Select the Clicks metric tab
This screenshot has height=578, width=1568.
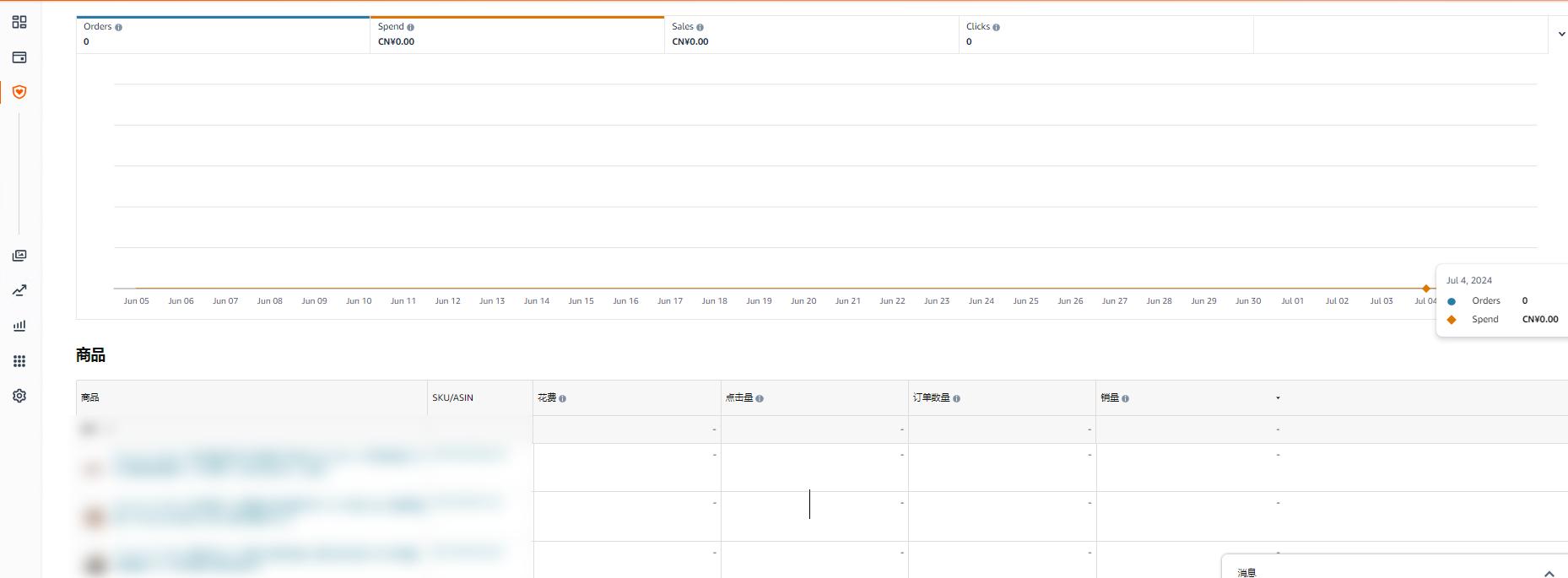pyautogui.click(x=1106, y=35)
